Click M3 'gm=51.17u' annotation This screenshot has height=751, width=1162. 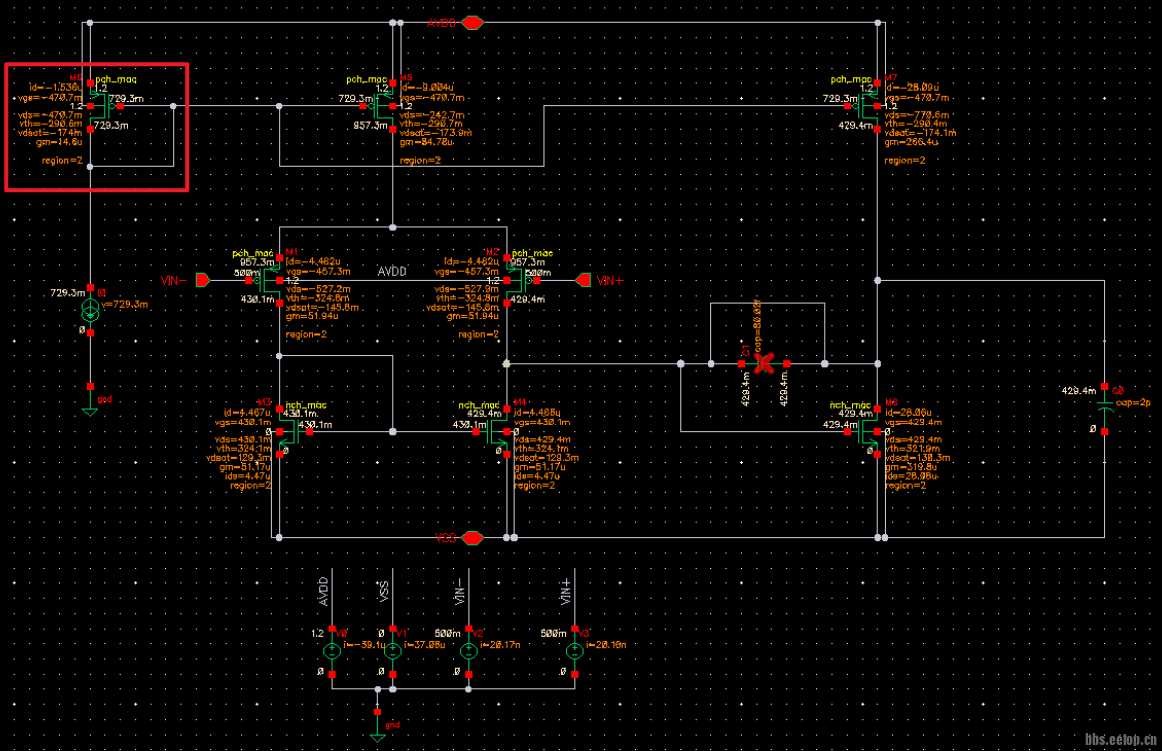pos(245,467)
